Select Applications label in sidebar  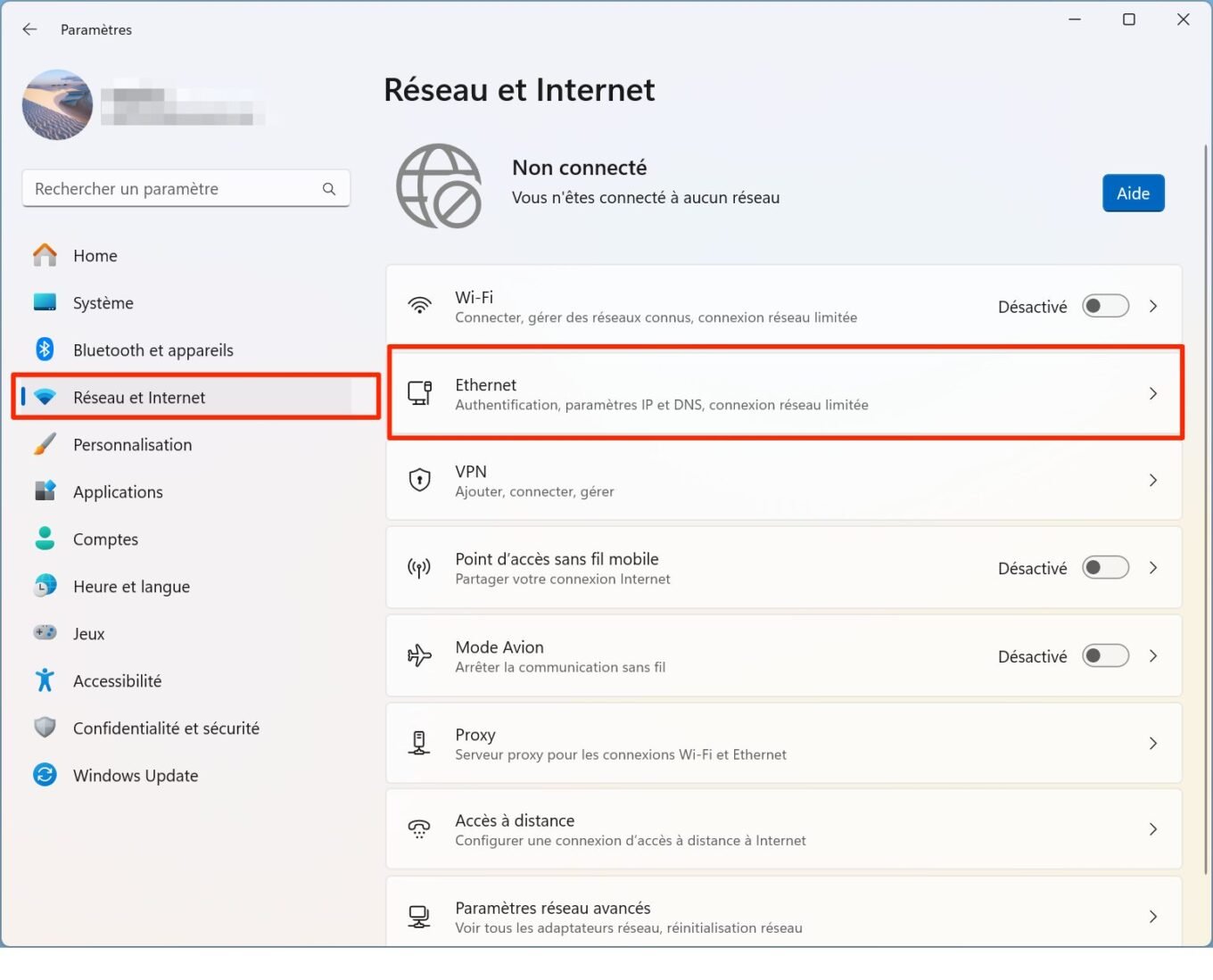118,492
